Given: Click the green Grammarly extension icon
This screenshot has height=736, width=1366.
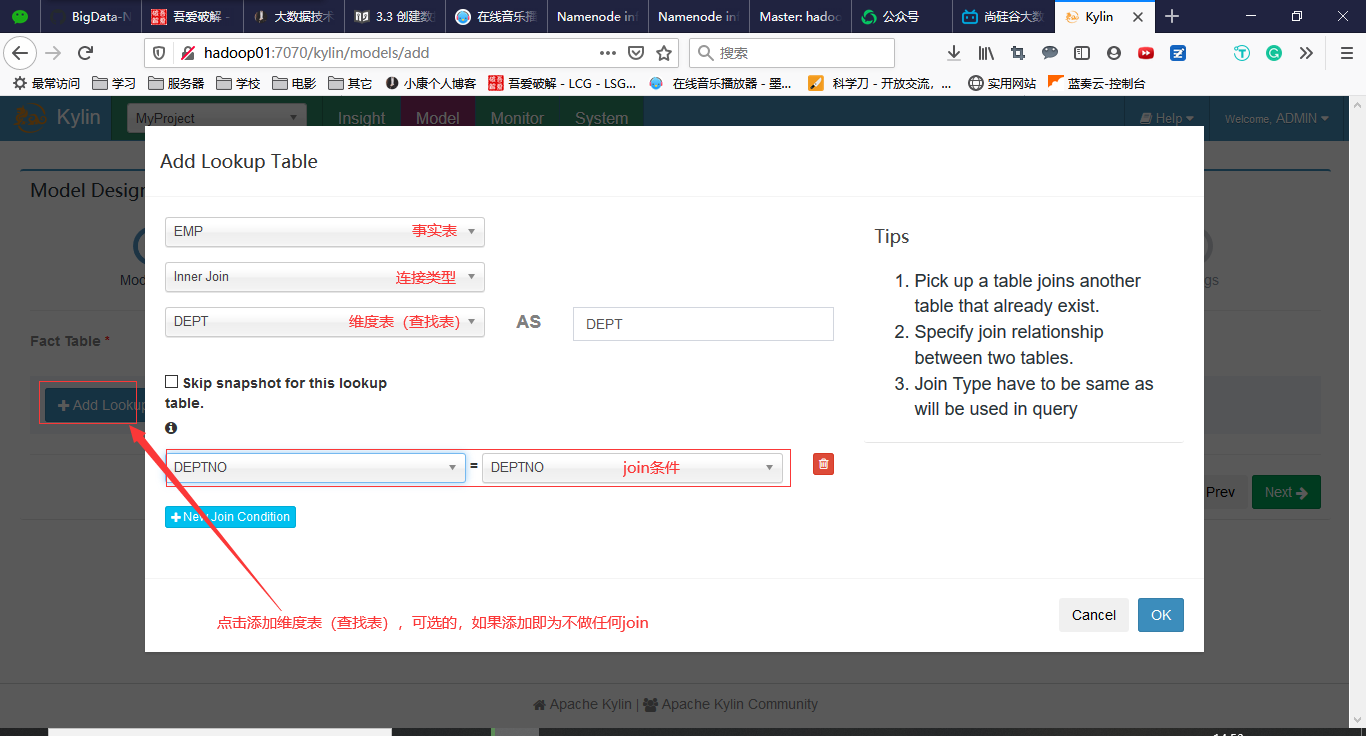Looking at the screenshot, I should 1274,53.
